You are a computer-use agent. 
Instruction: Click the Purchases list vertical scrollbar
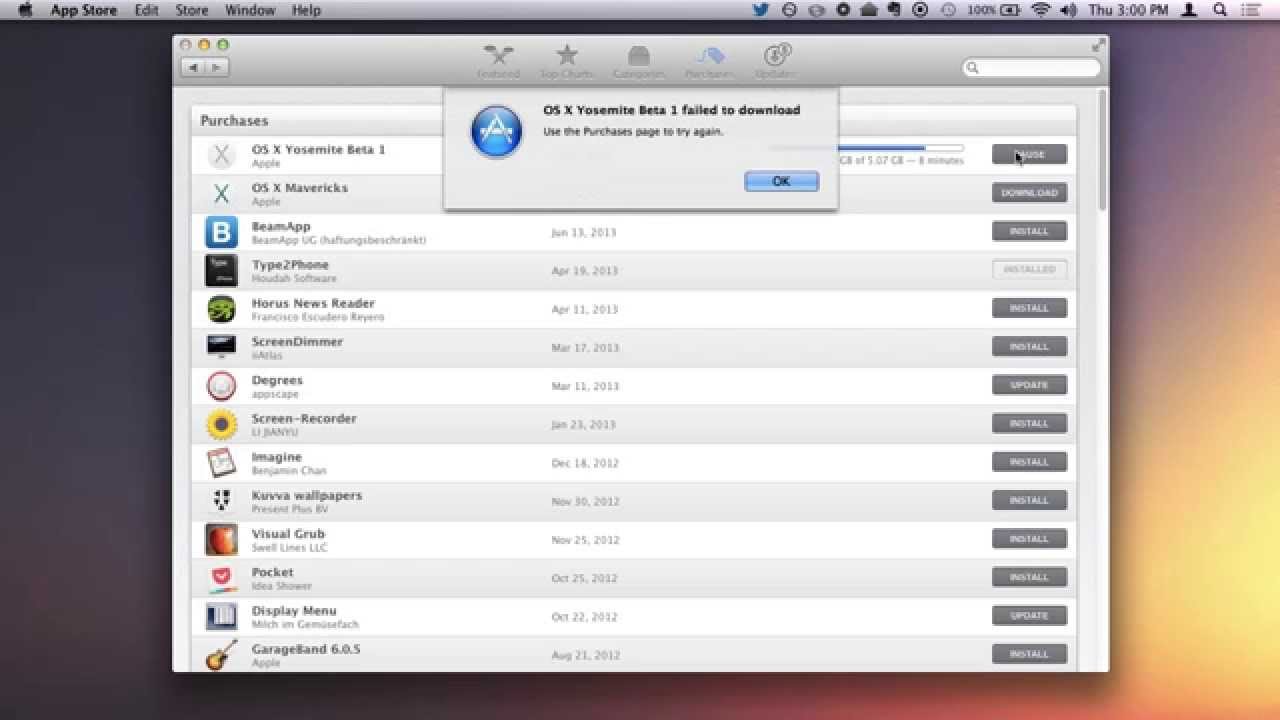click(x=1103, y=150)
